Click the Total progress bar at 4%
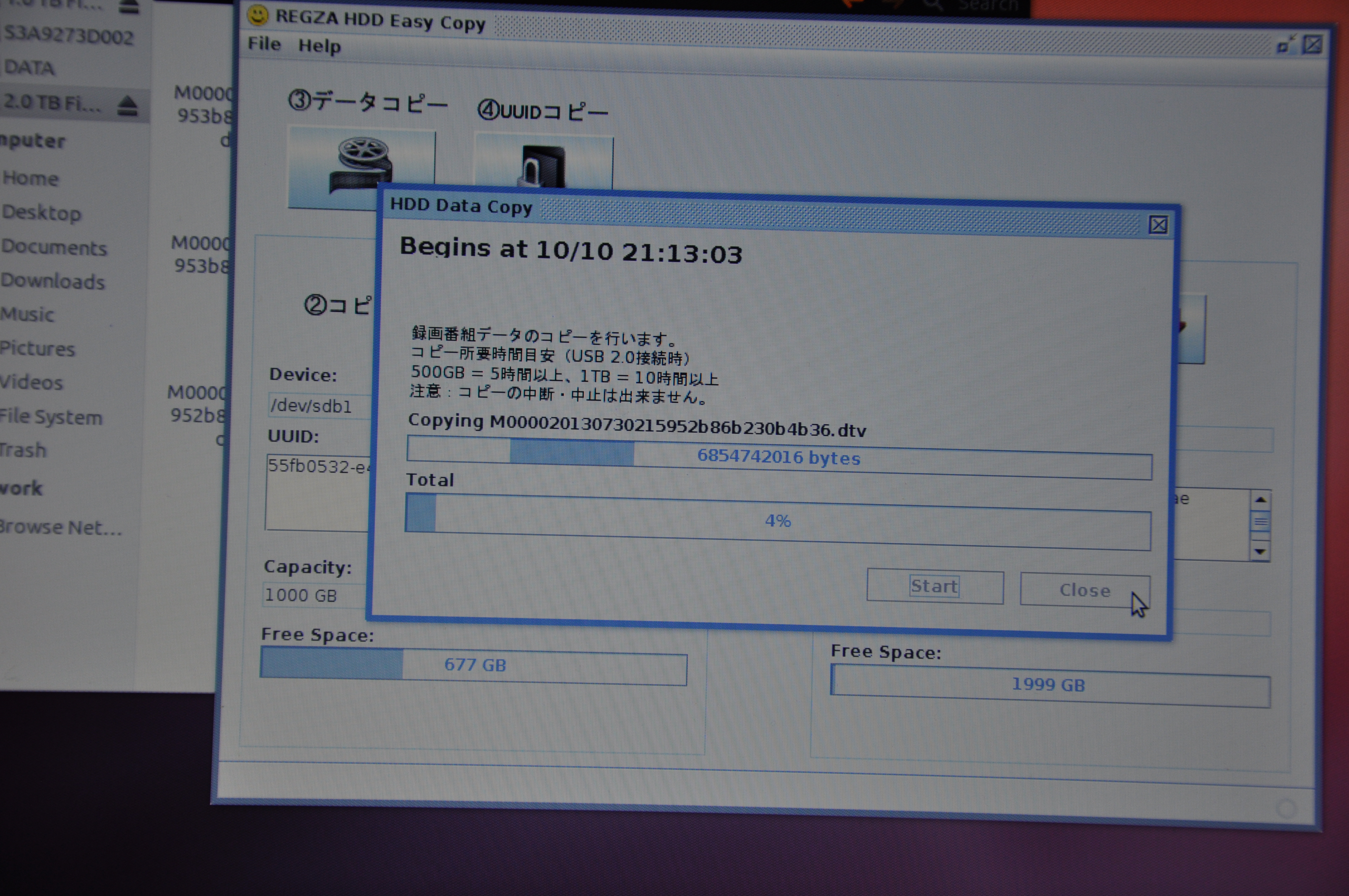1349x896 pixels. click(x=778, y=521)
